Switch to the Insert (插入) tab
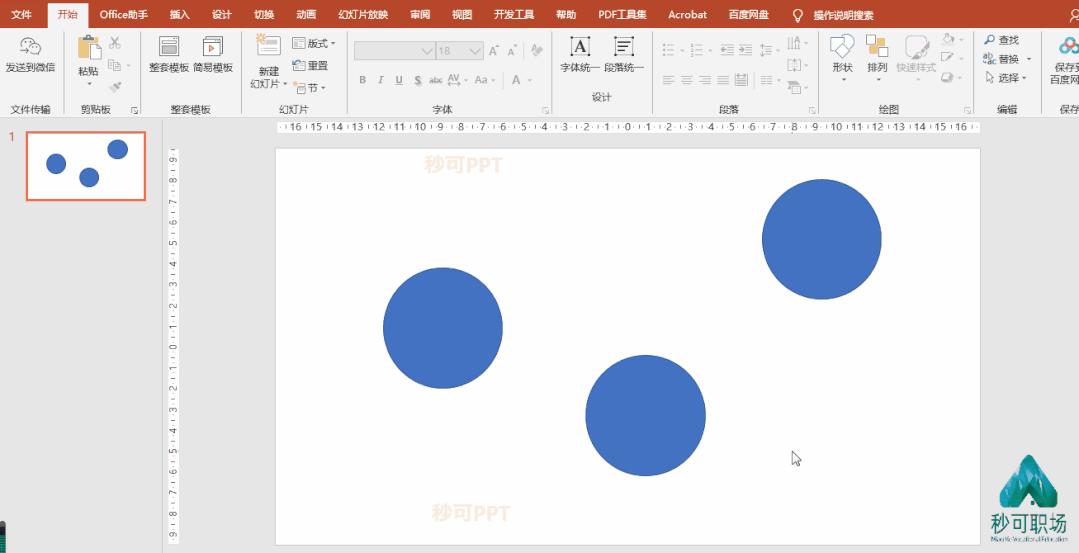Screen dimensions: 1079x553 pyautogui.click(x=180, y=15)
